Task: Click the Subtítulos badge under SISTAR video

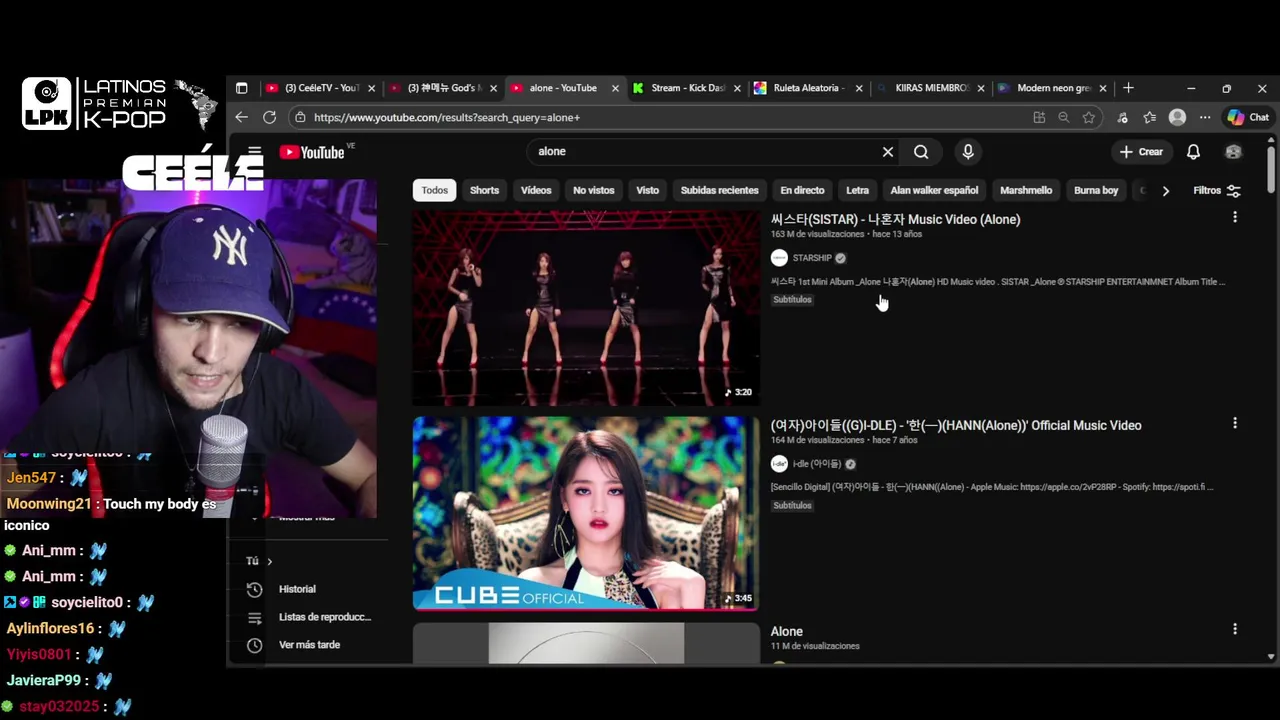Action: pos(792,299)
